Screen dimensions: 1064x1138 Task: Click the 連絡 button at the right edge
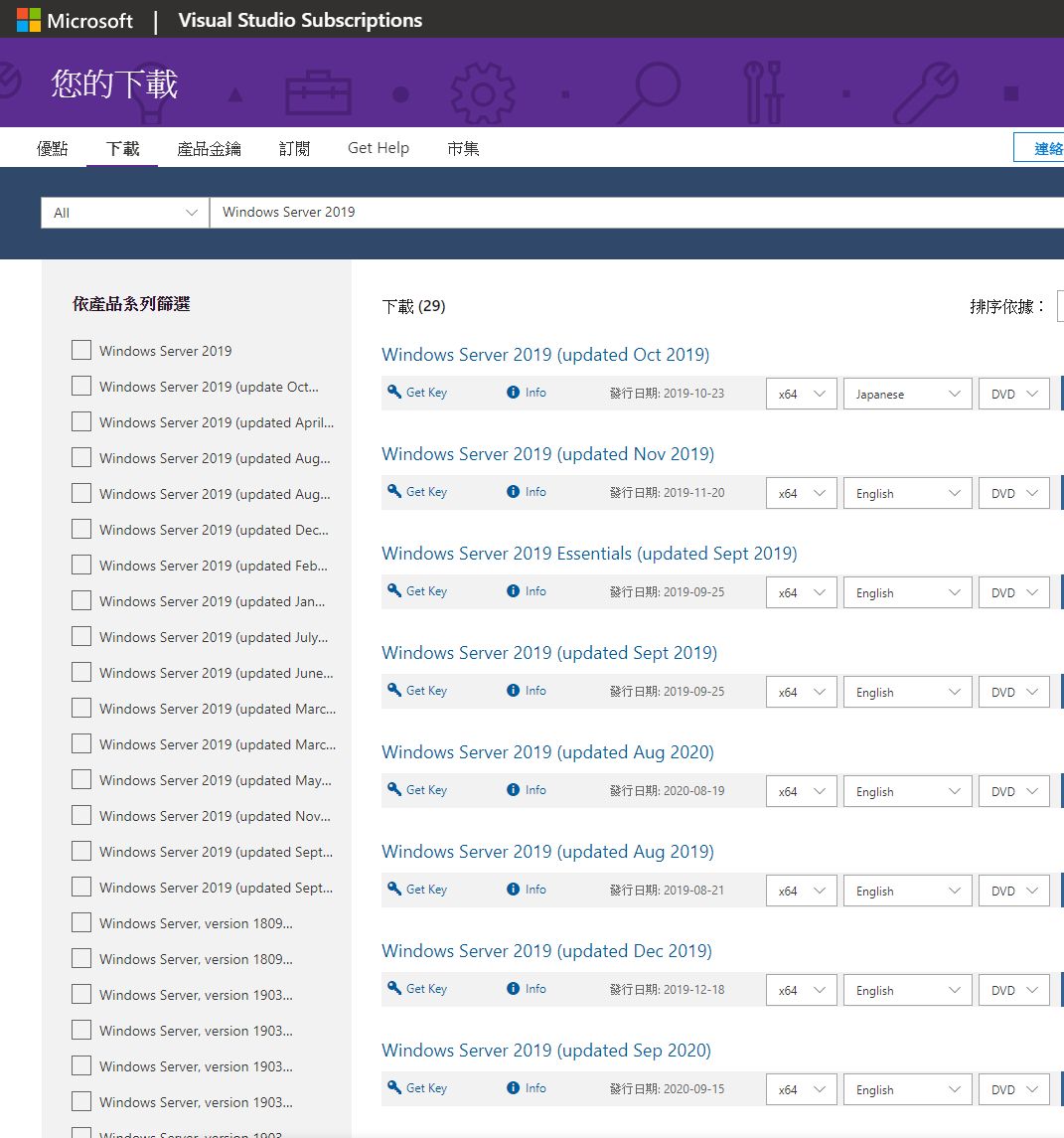tap(1039, 148)
